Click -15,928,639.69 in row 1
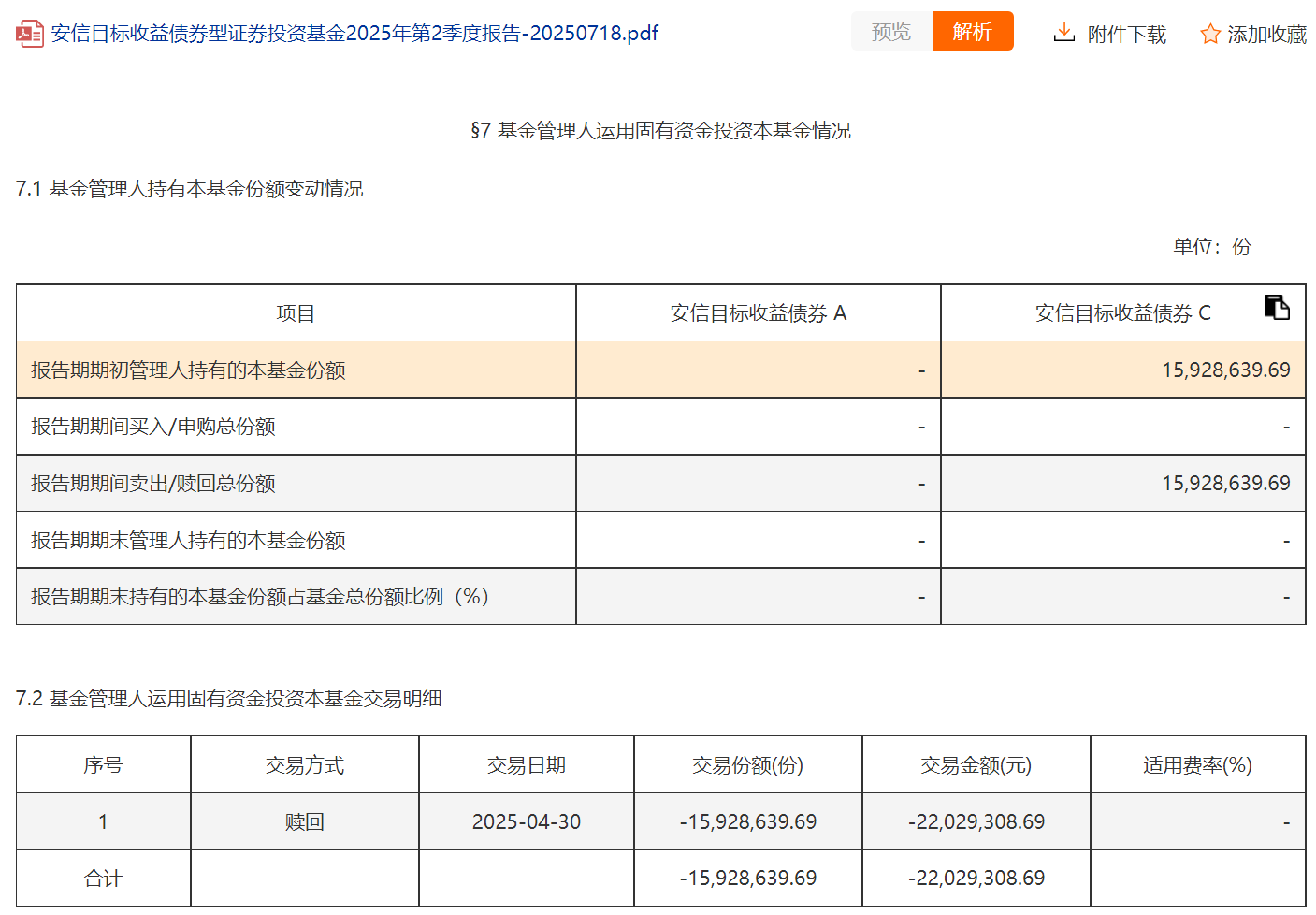The width and height of the screenshot is (1316, 915). [x=748, y=822]
